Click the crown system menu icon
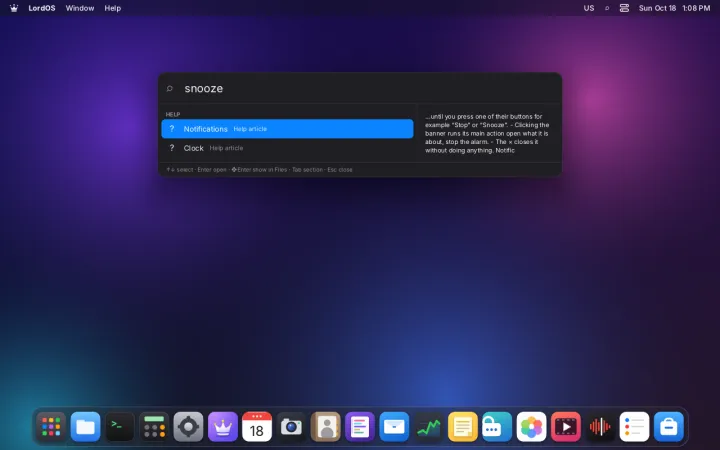Screen dimensions: 720x450 [14, 8]
